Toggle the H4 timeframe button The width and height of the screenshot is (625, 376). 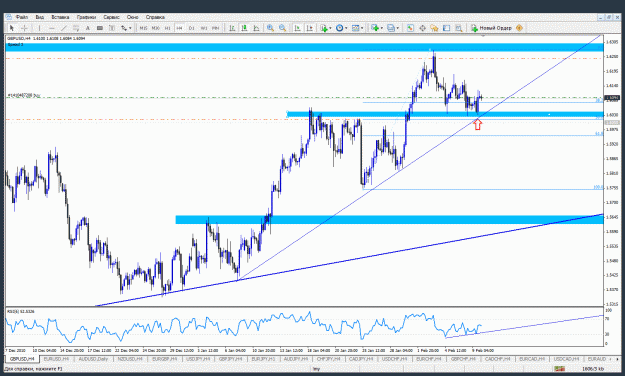click(x=179, y=28)
